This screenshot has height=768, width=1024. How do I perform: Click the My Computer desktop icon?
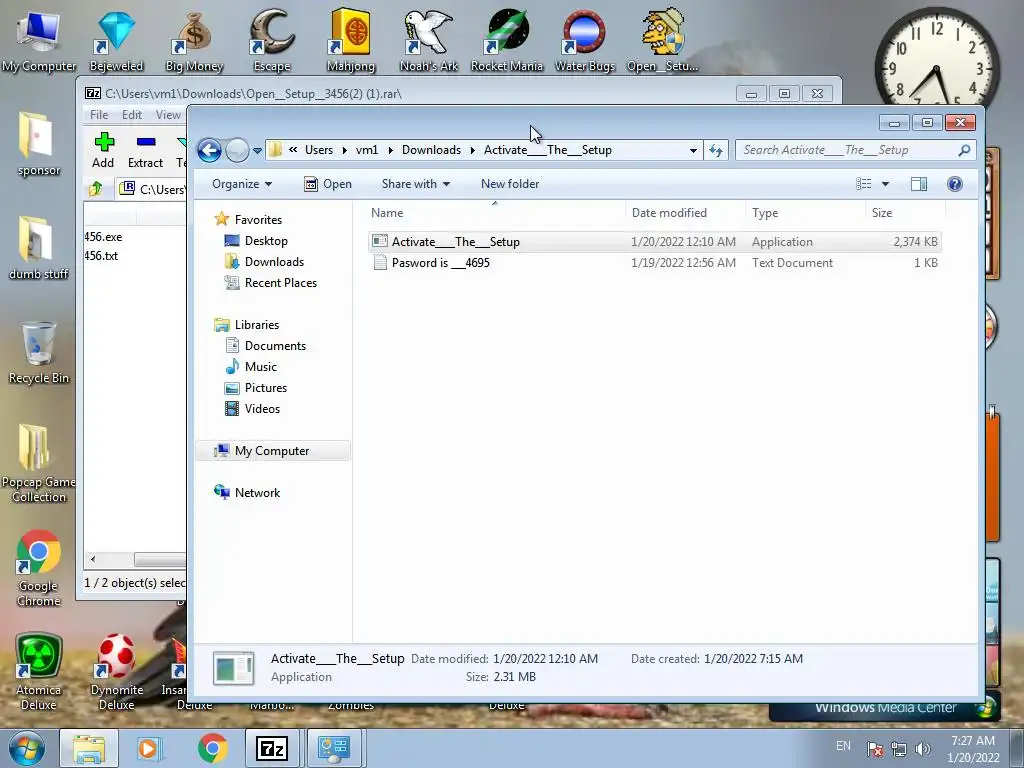click(39, 42)
